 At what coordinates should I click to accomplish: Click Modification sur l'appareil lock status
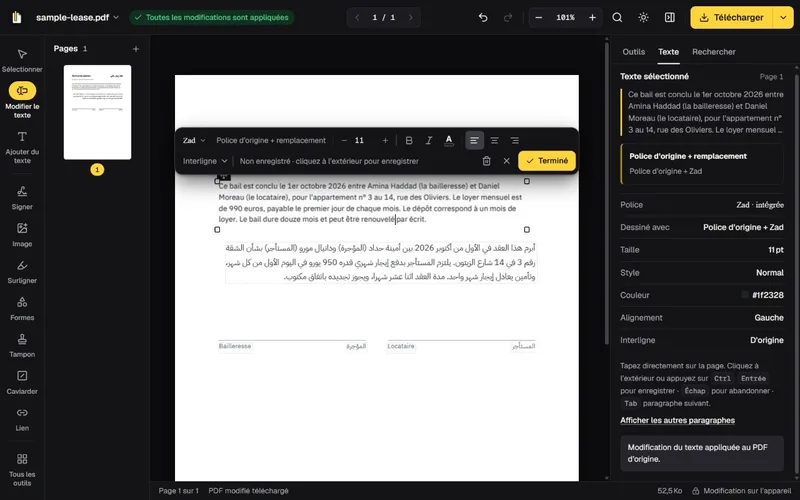pyautogui.click(x=743, y=491)
